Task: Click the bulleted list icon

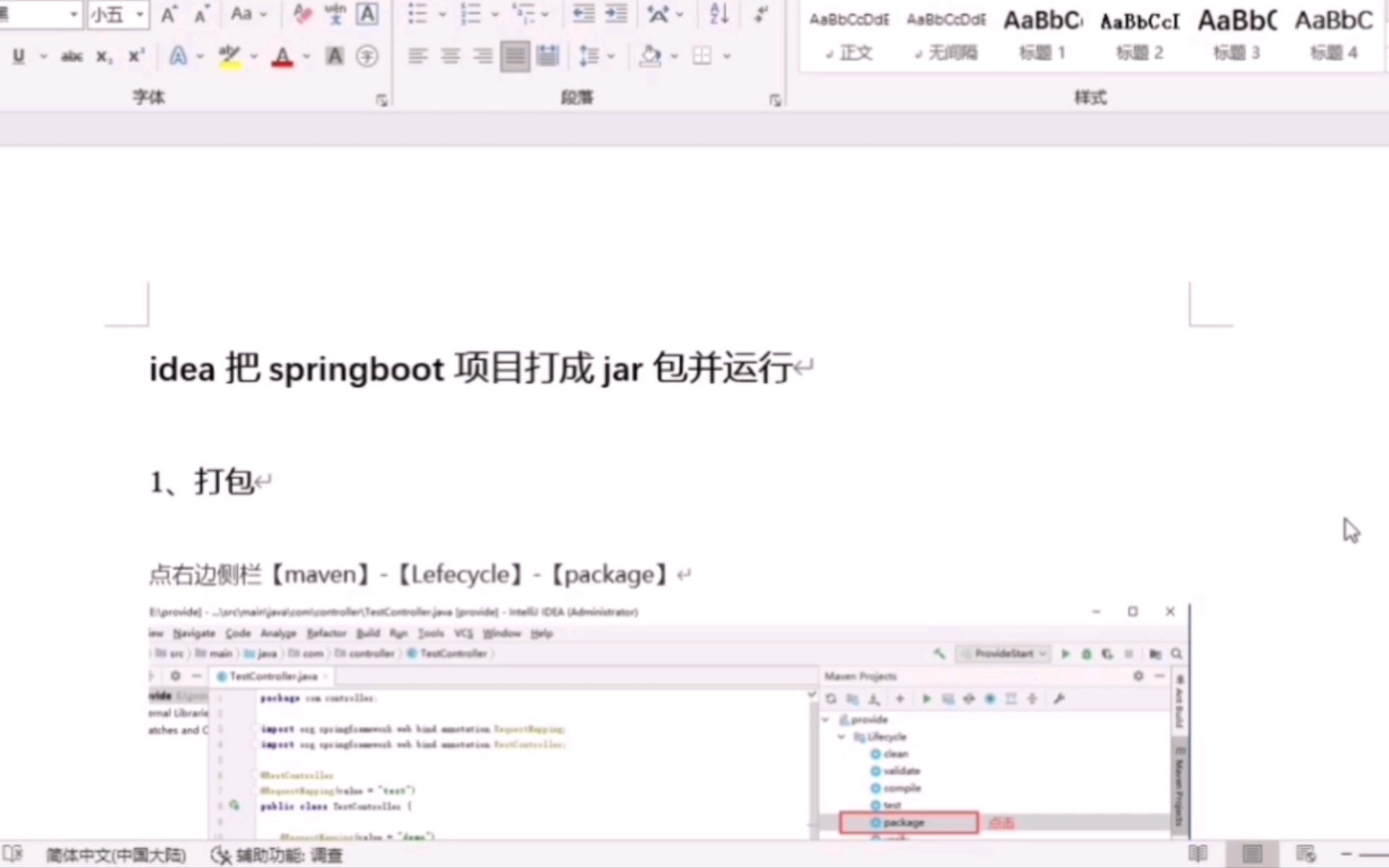Action: click(417, 14)
